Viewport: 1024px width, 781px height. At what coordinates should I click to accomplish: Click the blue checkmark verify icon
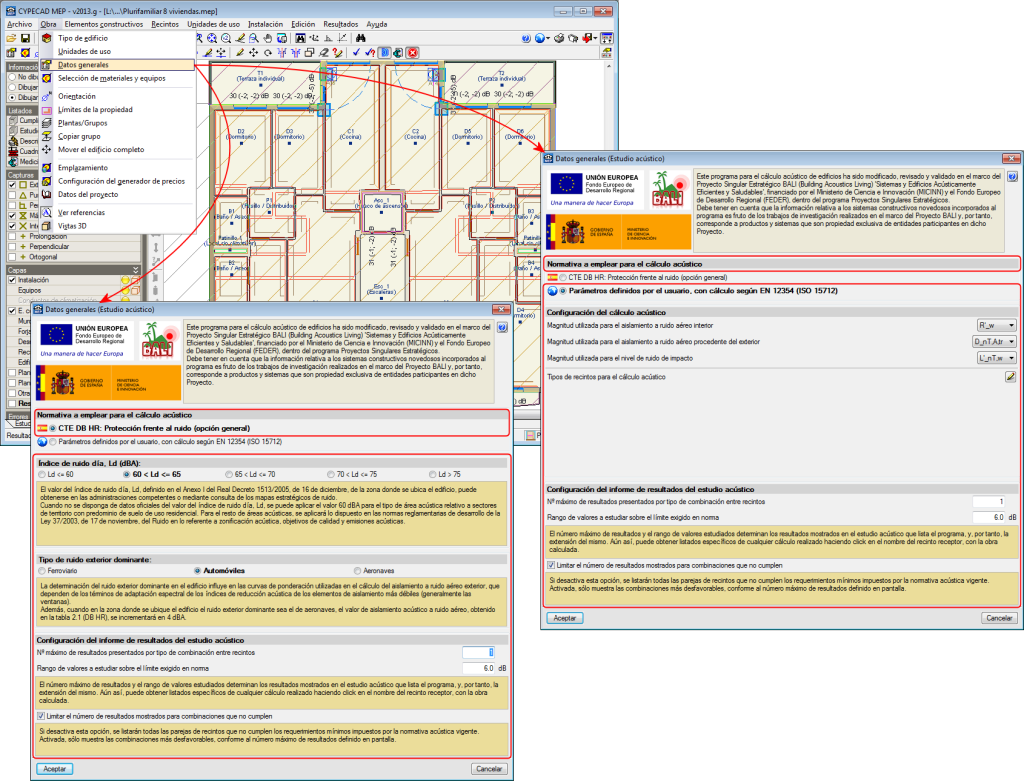click(356, 53)
